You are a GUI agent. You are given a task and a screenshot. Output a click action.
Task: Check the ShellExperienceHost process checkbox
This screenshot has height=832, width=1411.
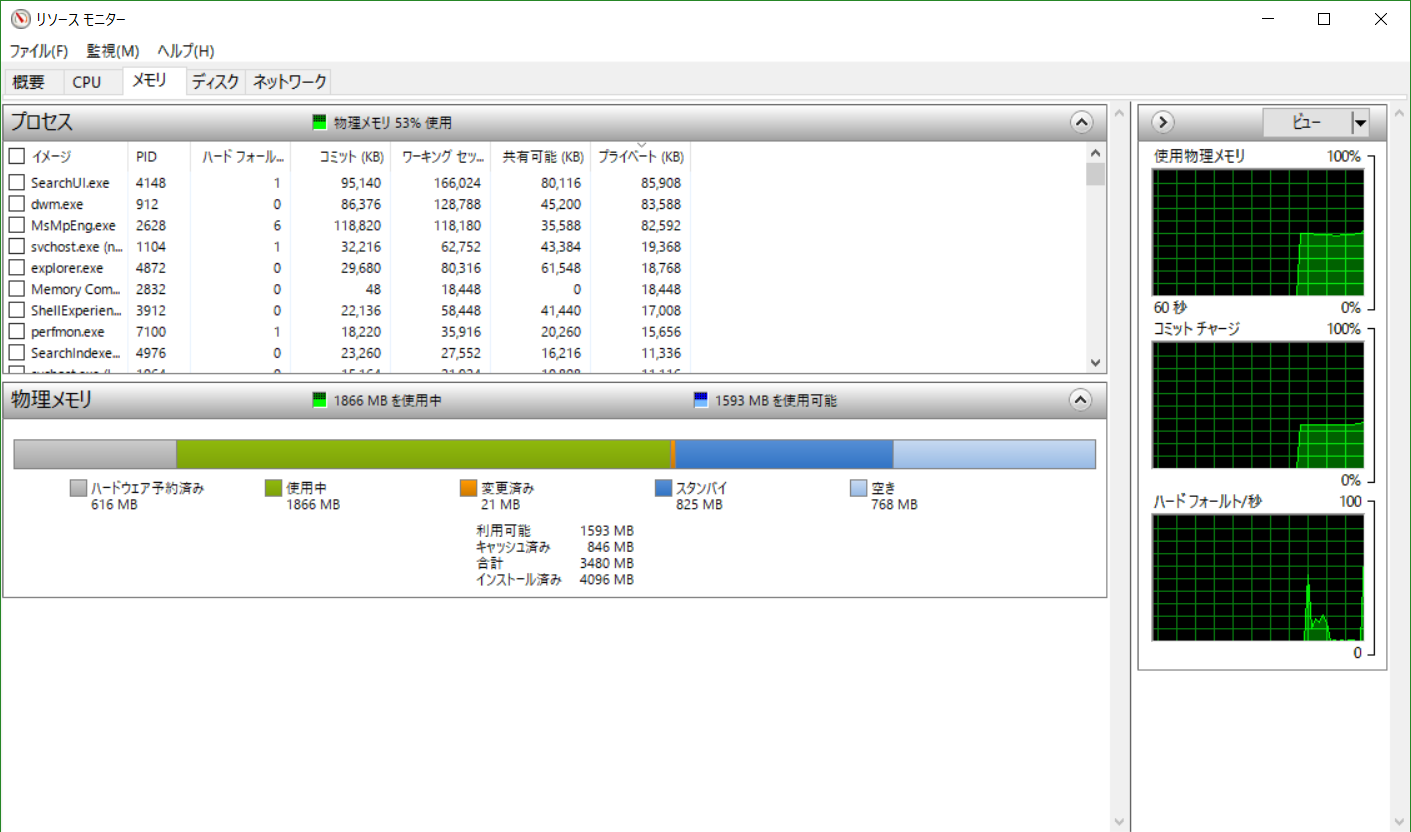(x=16, y=311)
